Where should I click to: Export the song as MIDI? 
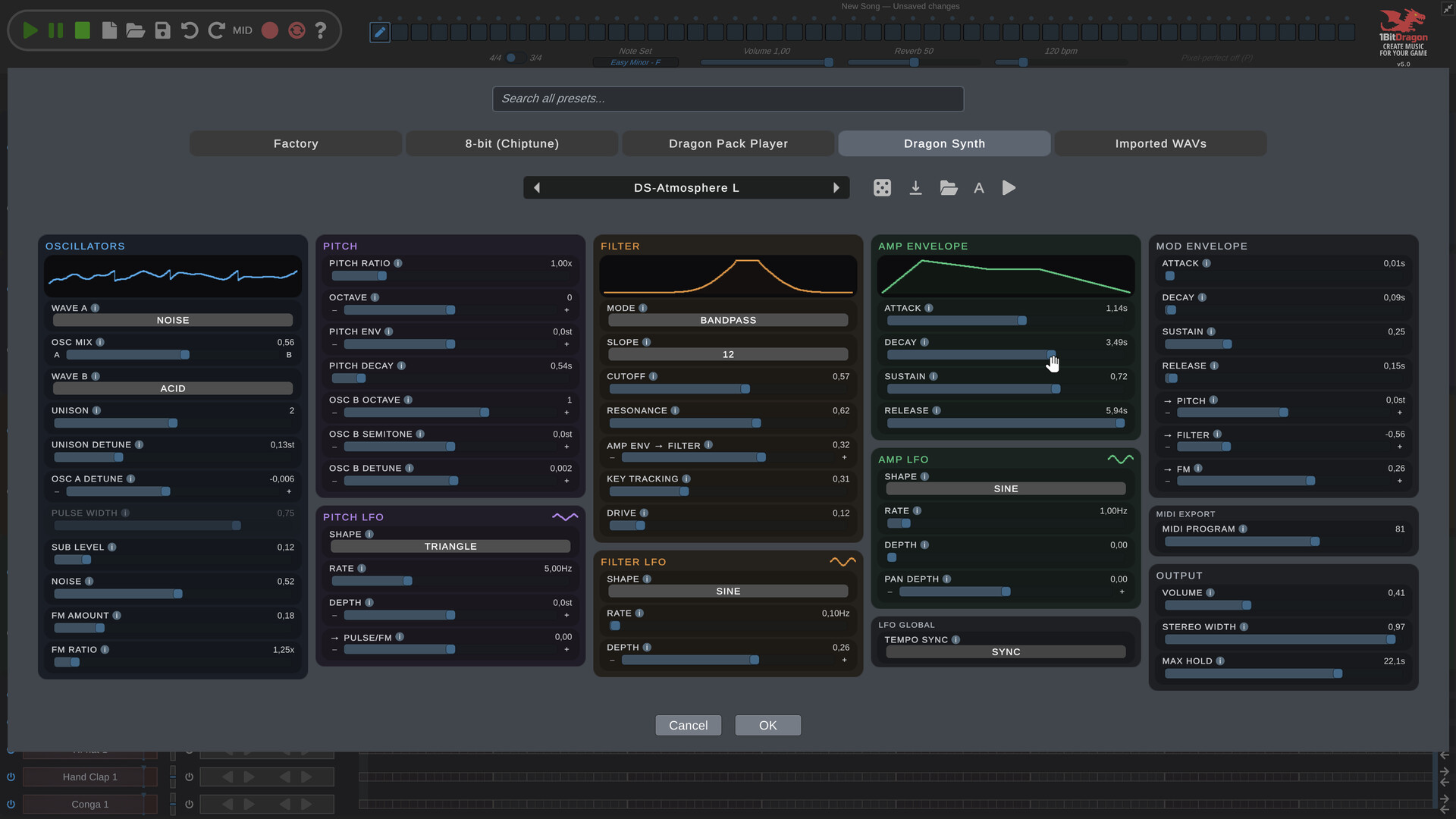(243, 30)
